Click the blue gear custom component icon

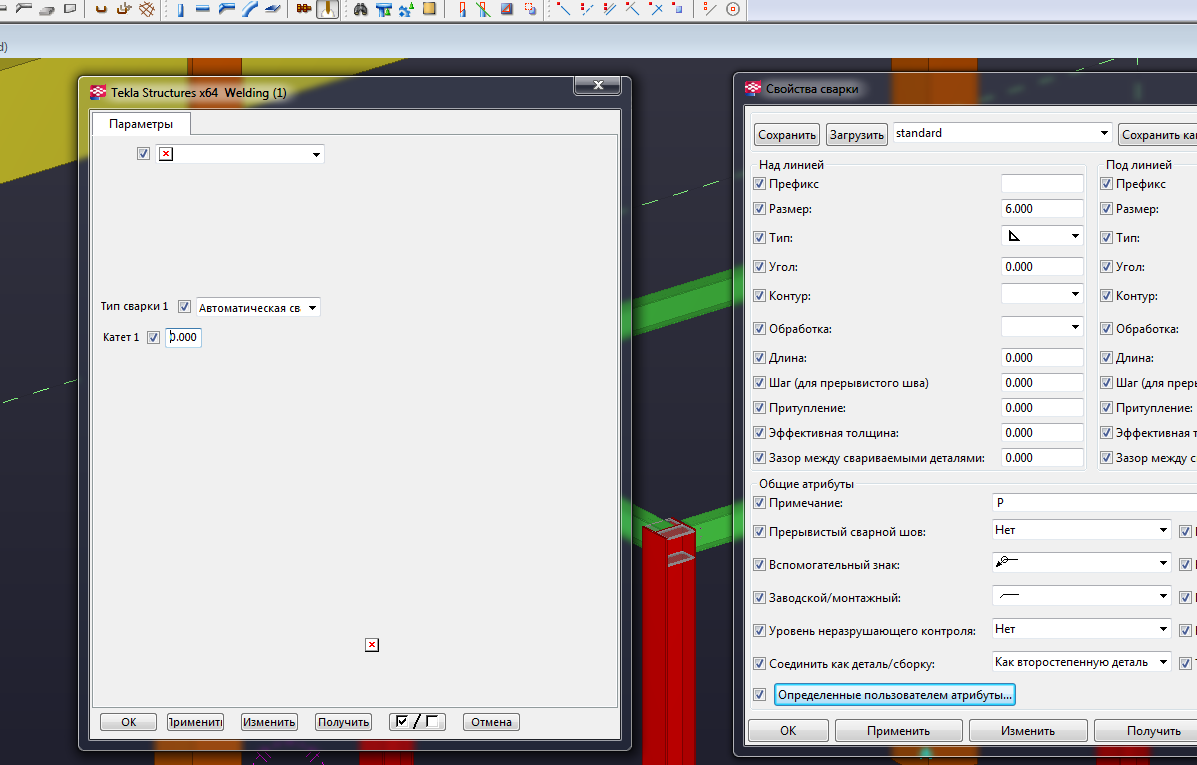pos(407,10)
